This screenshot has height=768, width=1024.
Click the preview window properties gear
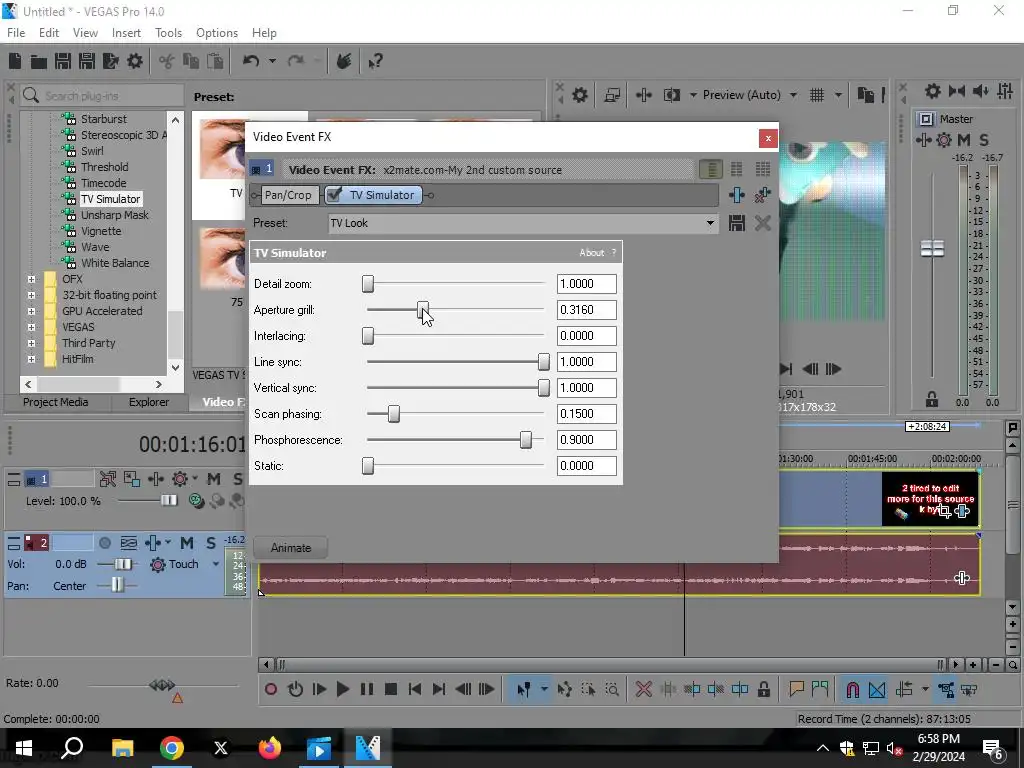pyautogui.click(x=579, y=95)
